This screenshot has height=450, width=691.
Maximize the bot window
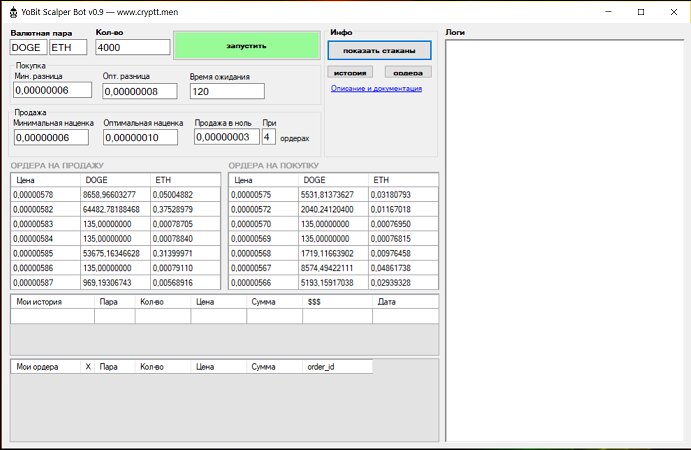641,11
